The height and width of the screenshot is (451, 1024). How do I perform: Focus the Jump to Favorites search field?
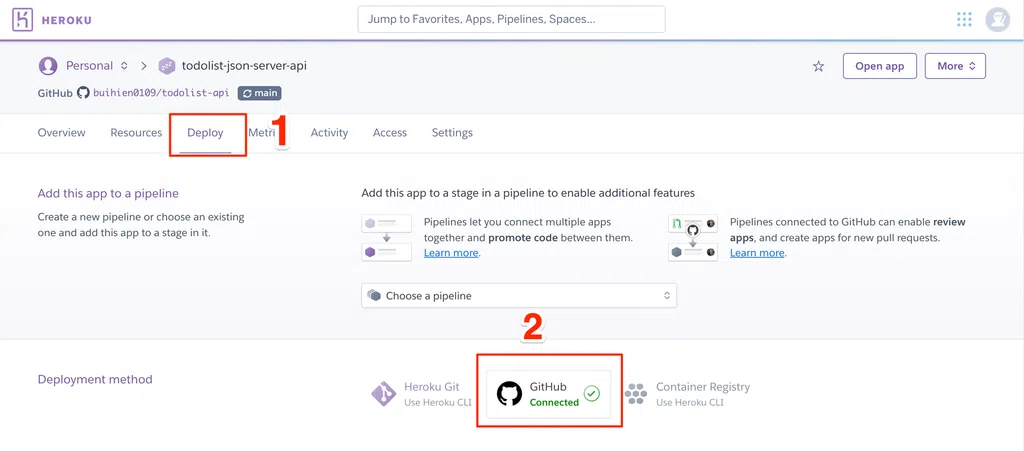pyautogui.click(x=511, y=19)
